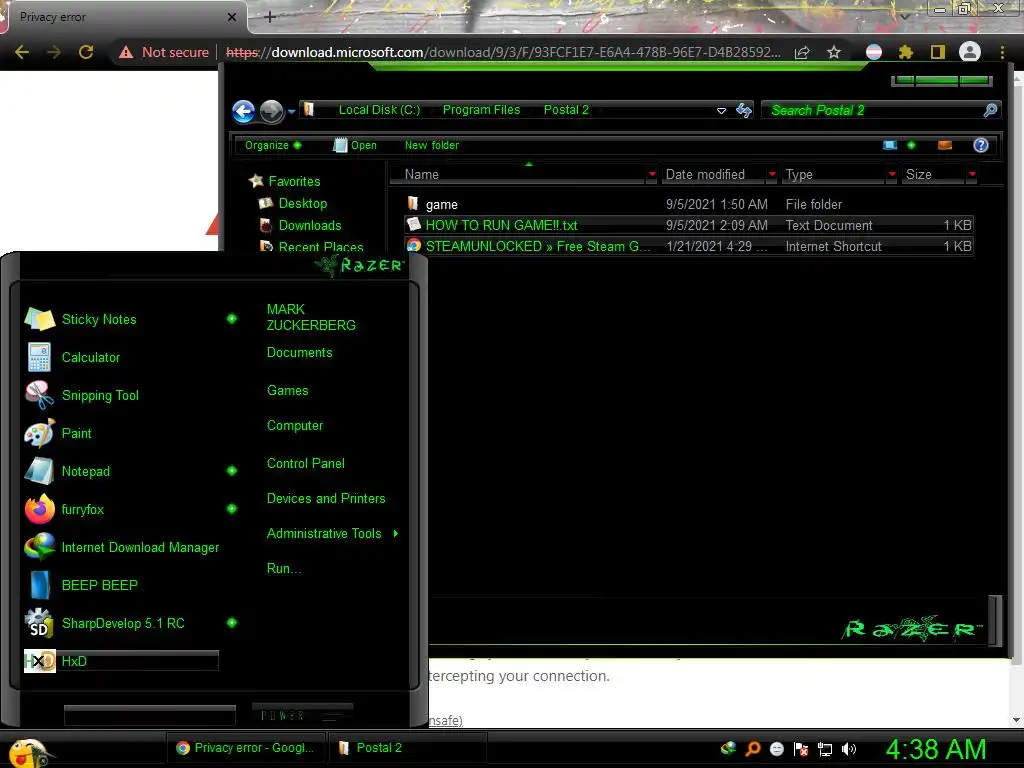Open Documents from Start menu

[299, 353]
